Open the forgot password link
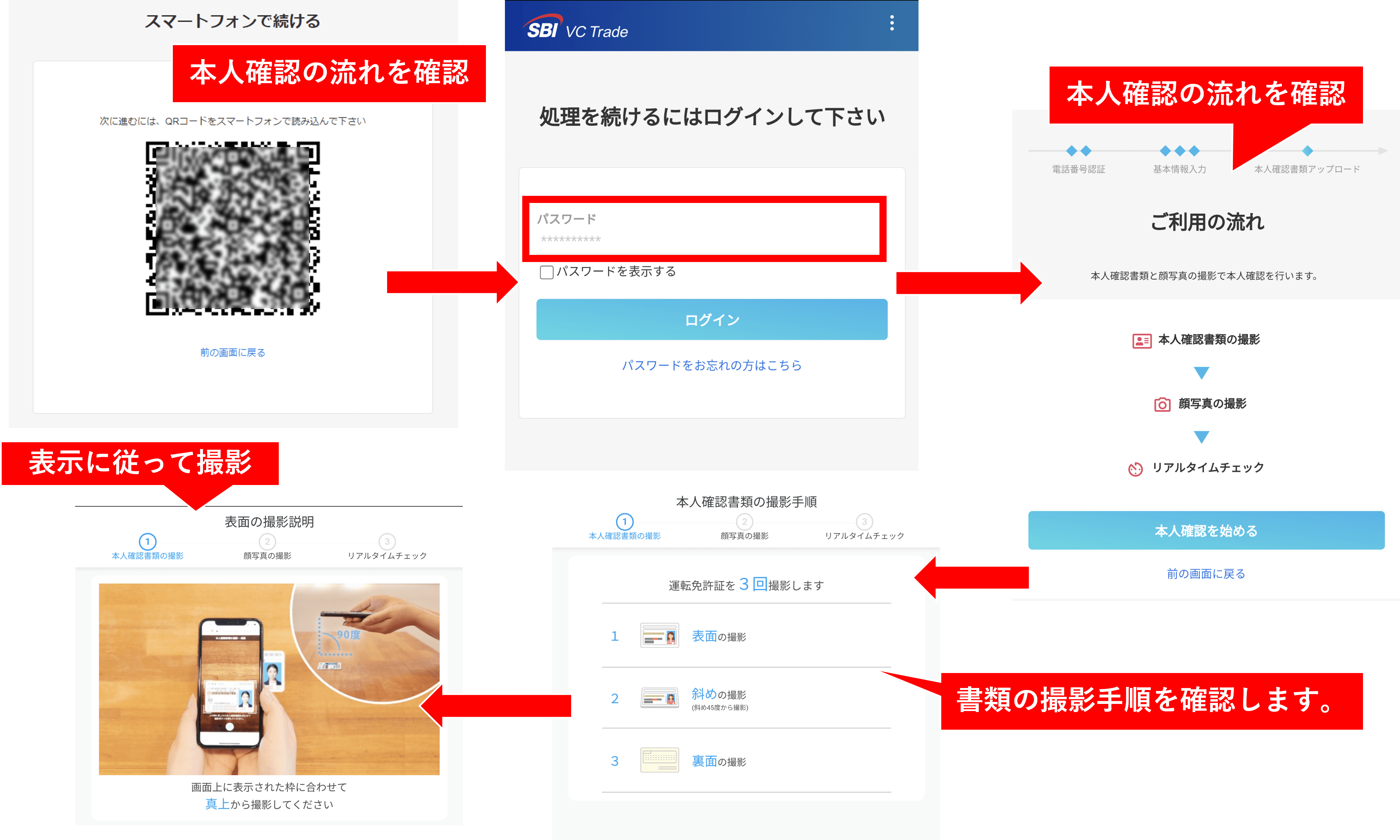The height and width of the screenshot is (840, 1400). (711, 366)
